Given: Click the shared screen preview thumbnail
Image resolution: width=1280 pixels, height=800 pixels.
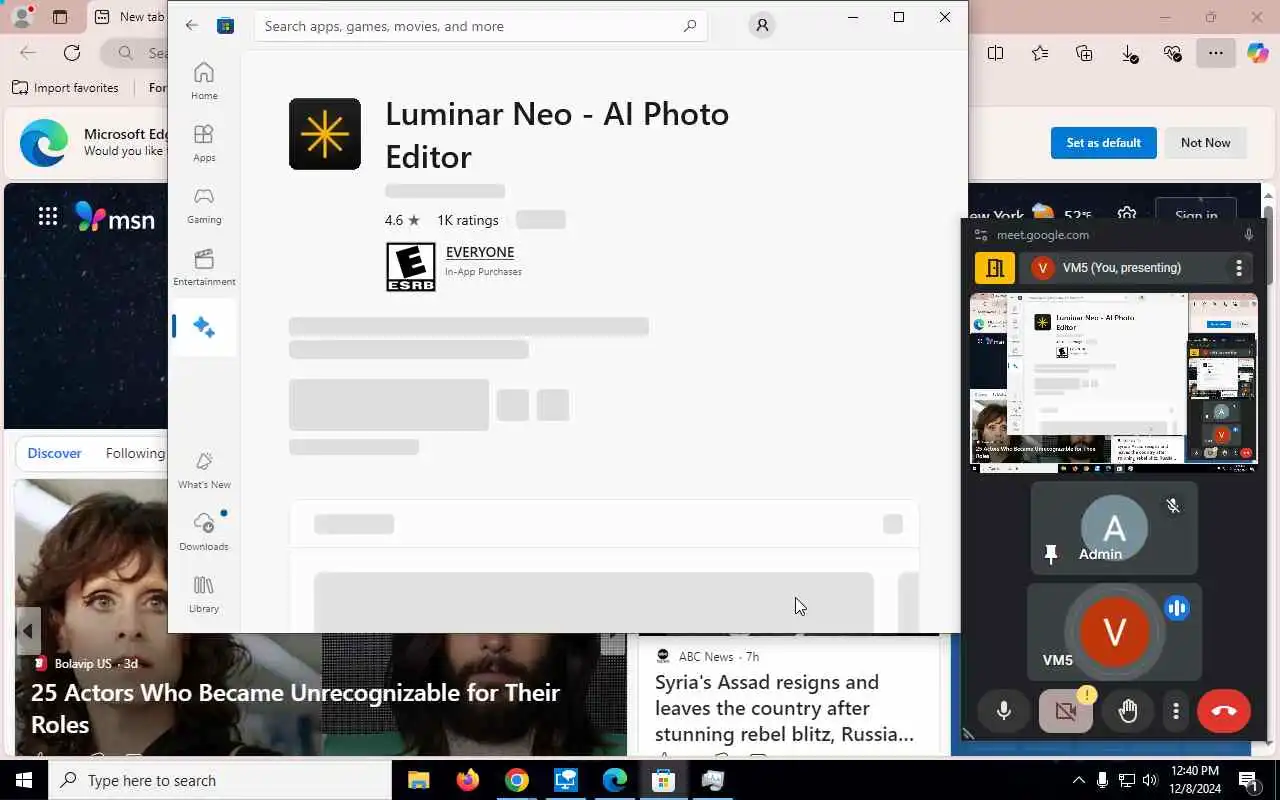Looking at the screenshot, I should 1113,382.
